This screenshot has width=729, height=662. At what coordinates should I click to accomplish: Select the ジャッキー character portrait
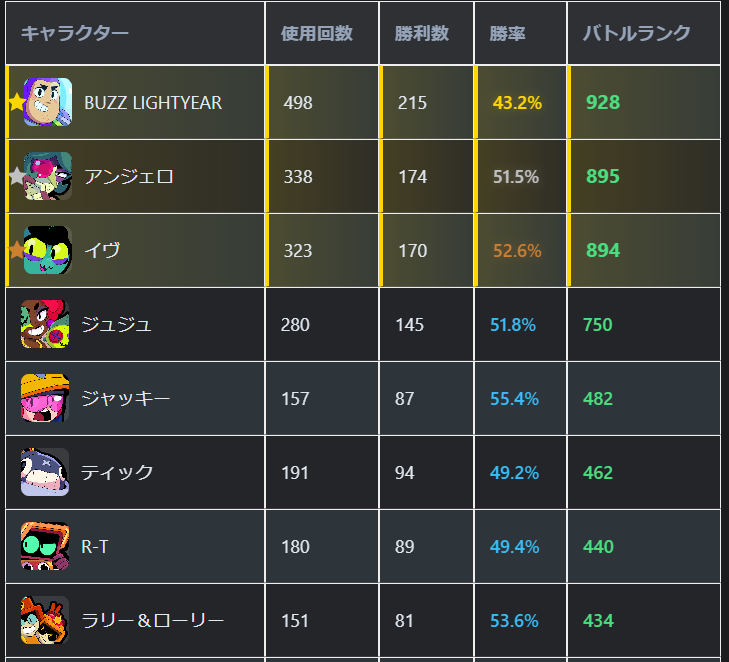[45, 398]
